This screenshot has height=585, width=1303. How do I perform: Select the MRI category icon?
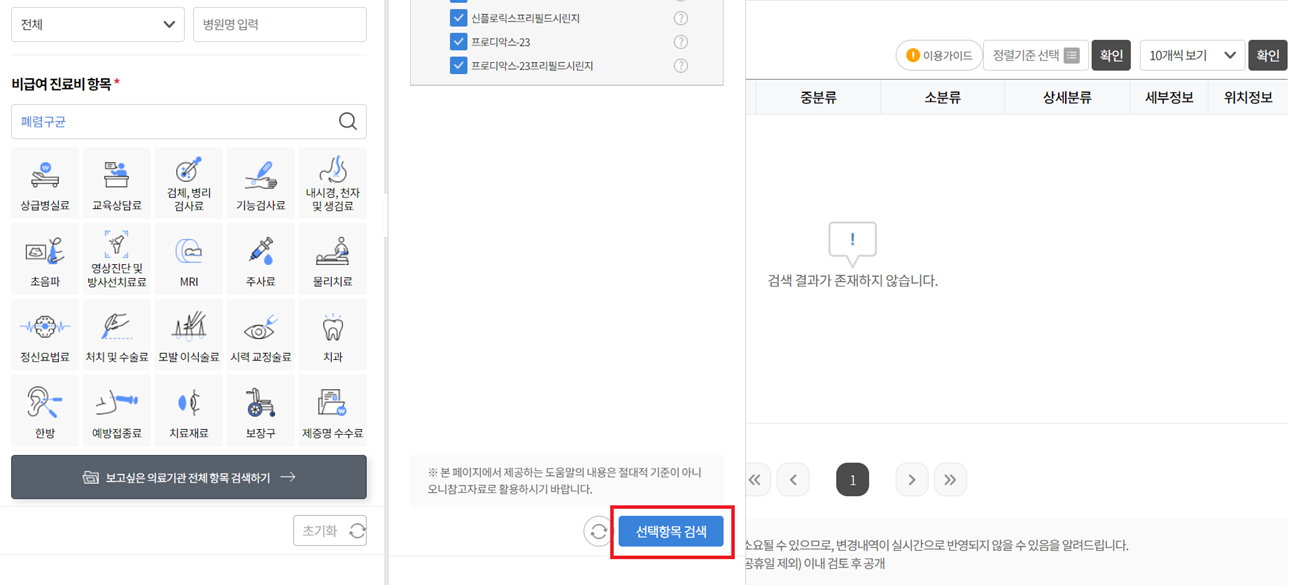tap(188, 257)
